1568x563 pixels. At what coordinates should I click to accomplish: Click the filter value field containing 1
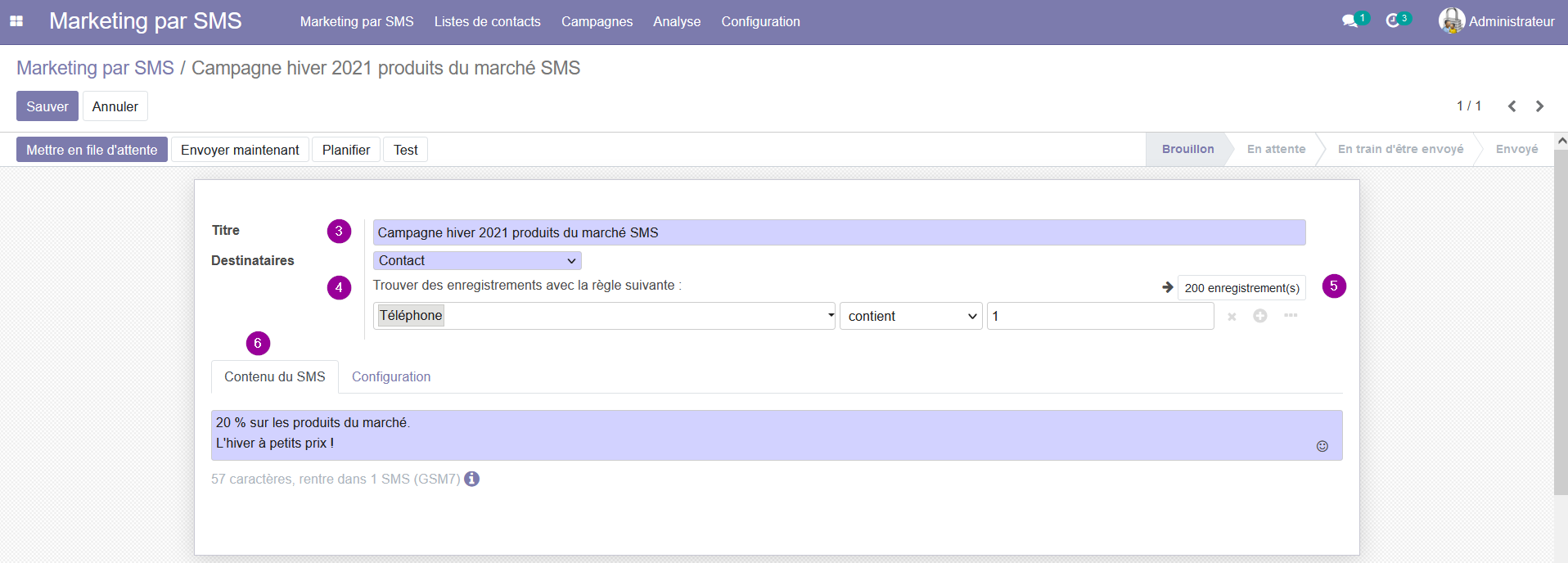click(1100, 316)
